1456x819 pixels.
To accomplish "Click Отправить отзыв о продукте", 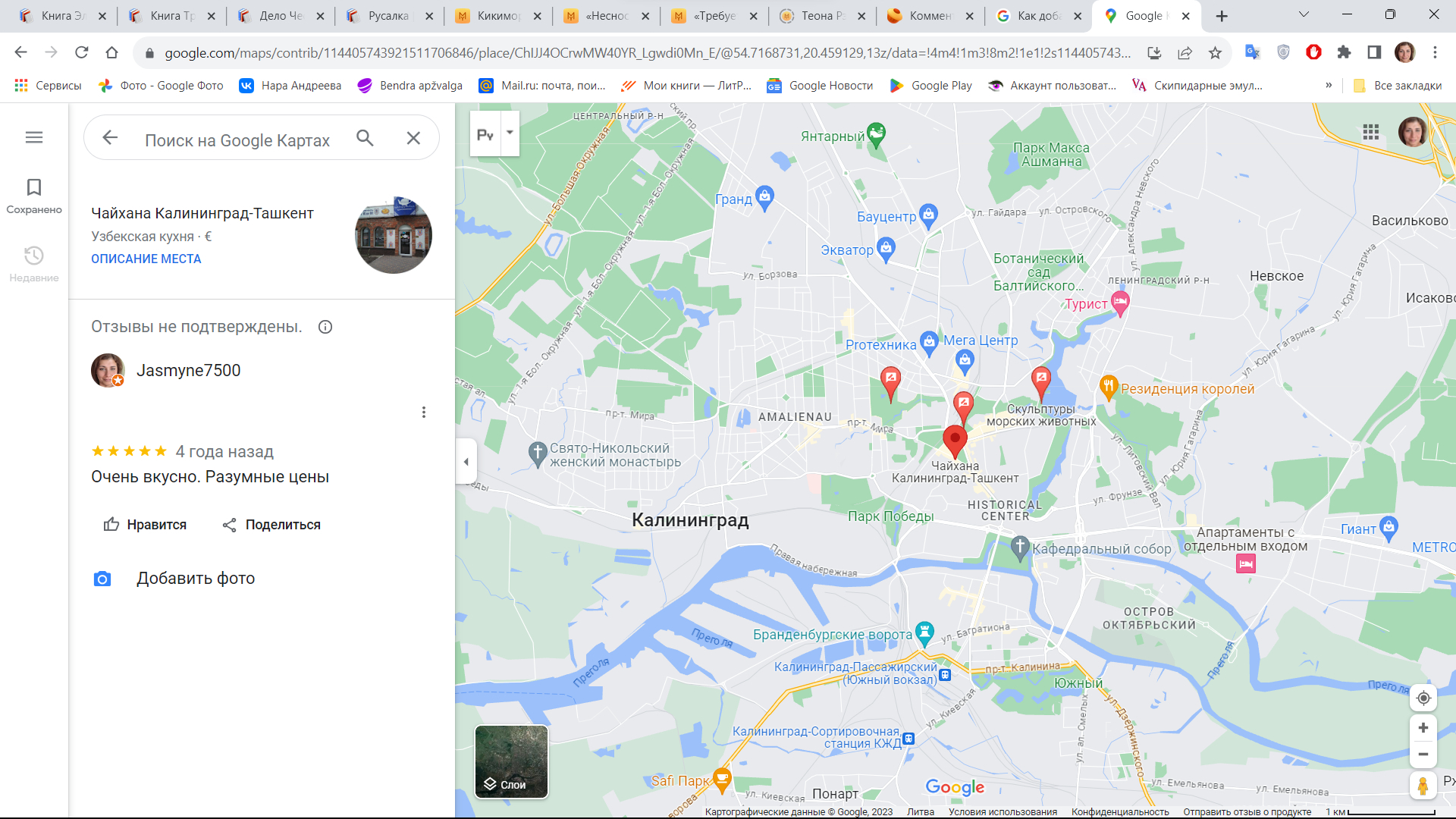I will click(x=1247, y=812).
